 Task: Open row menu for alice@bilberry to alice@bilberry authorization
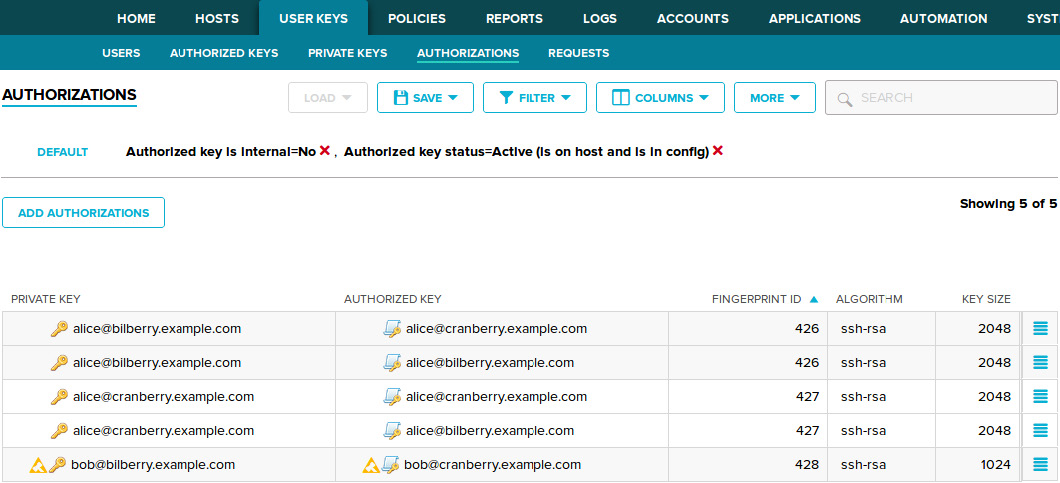coord(1040,363)
